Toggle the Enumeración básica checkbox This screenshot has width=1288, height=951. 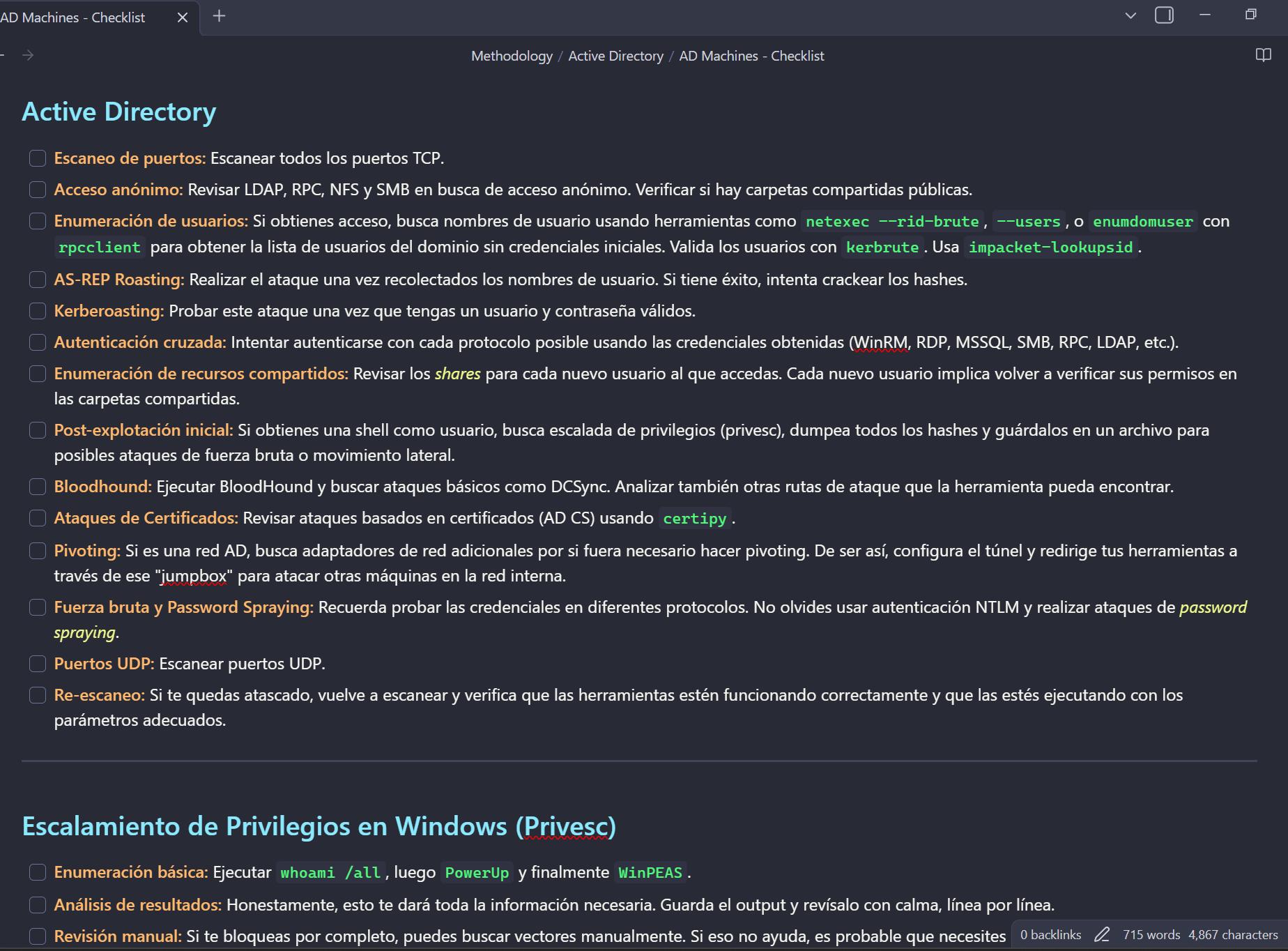38,872
